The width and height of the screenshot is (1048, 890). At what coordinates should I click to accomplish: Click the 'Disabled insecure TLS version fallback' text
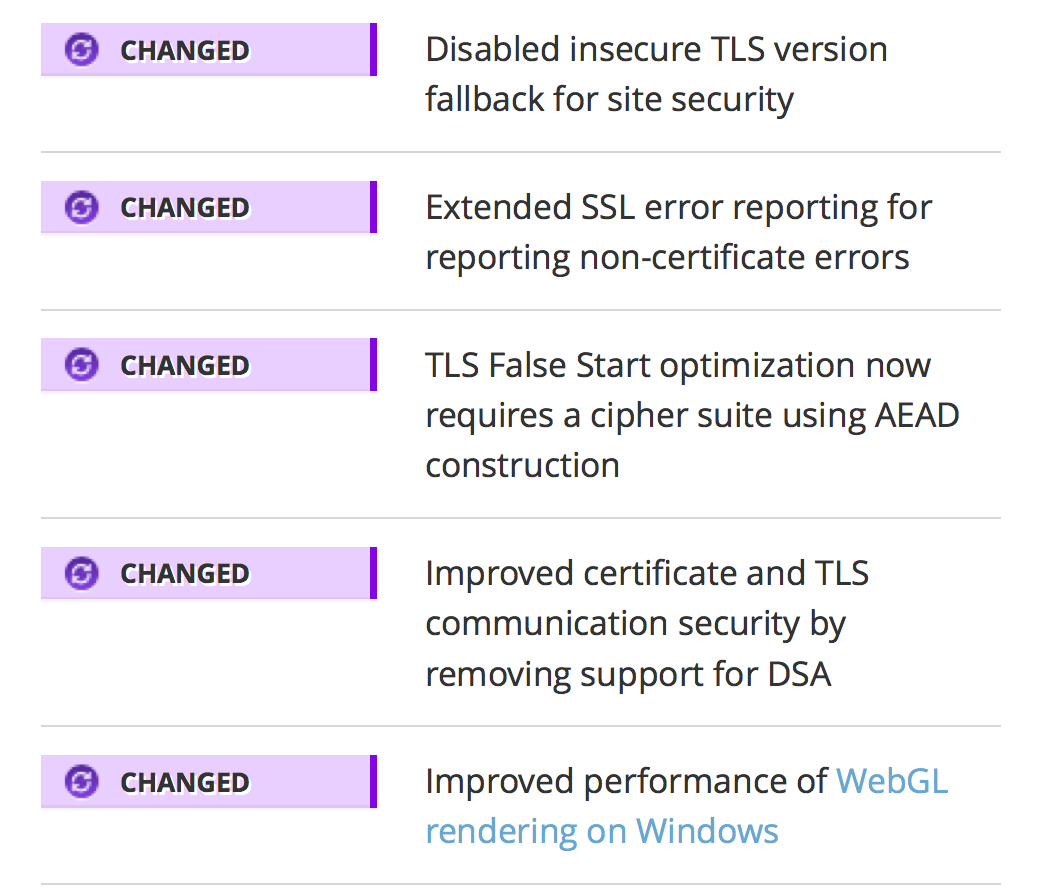click(656, 74)
